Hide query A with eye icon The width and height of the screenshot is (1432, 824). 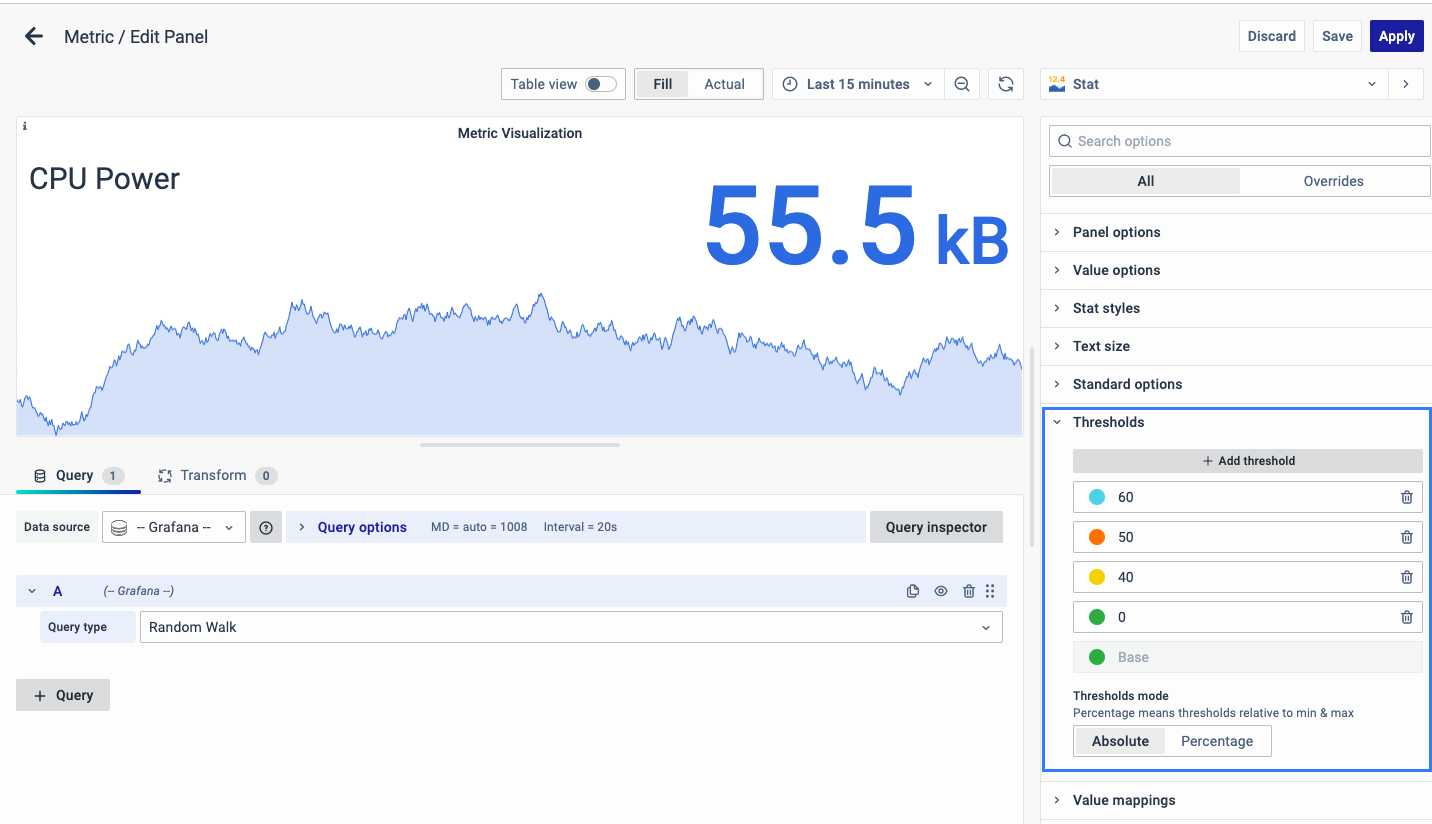[940, 591]
